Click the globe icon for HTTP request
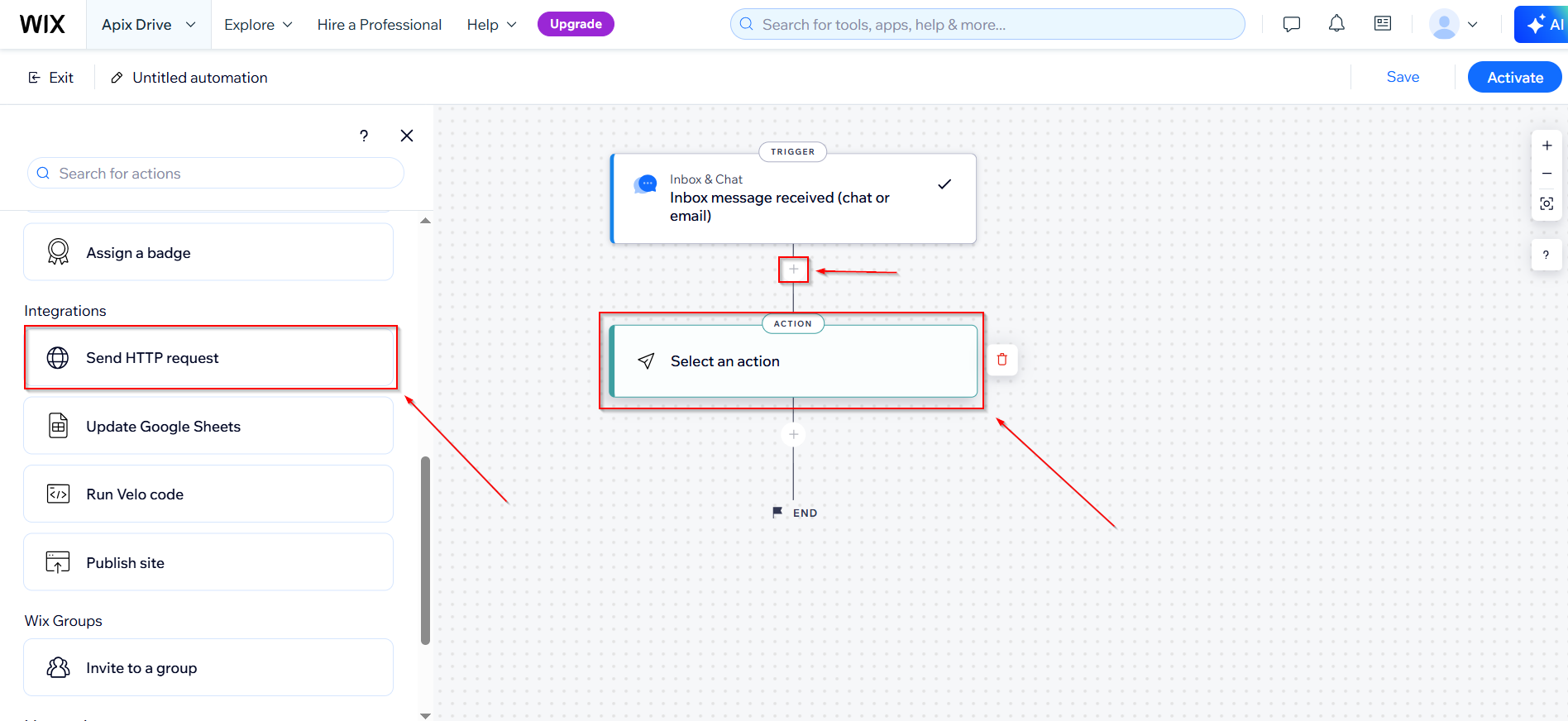The height and width of the screenshot is (721, 1568). pyautogui.click(x=58, y=357)
